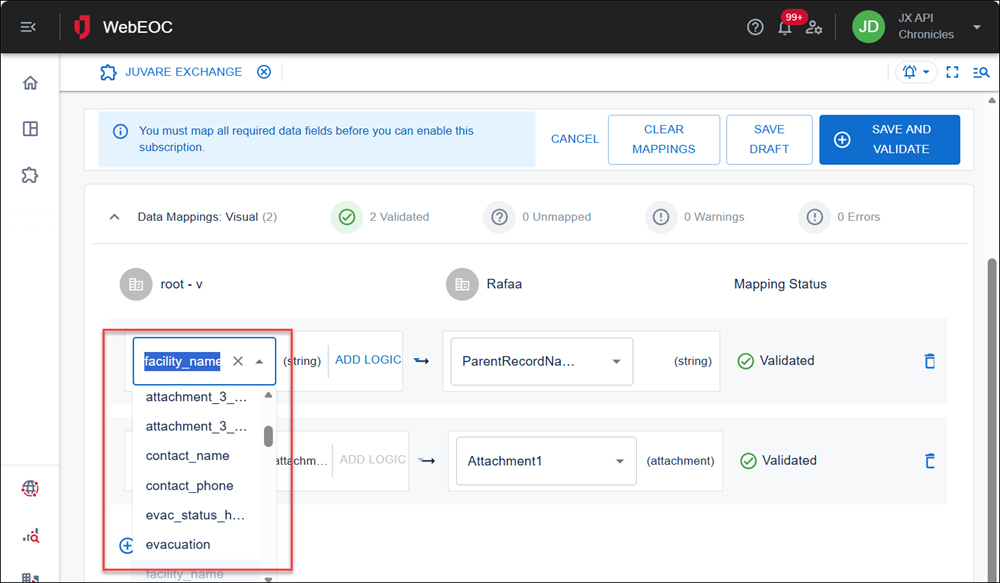Image resolution: width=1000 pixels, height=583 pixels.
Task: Click SAVE AND VALIDATE button
Action: point(890,139)
